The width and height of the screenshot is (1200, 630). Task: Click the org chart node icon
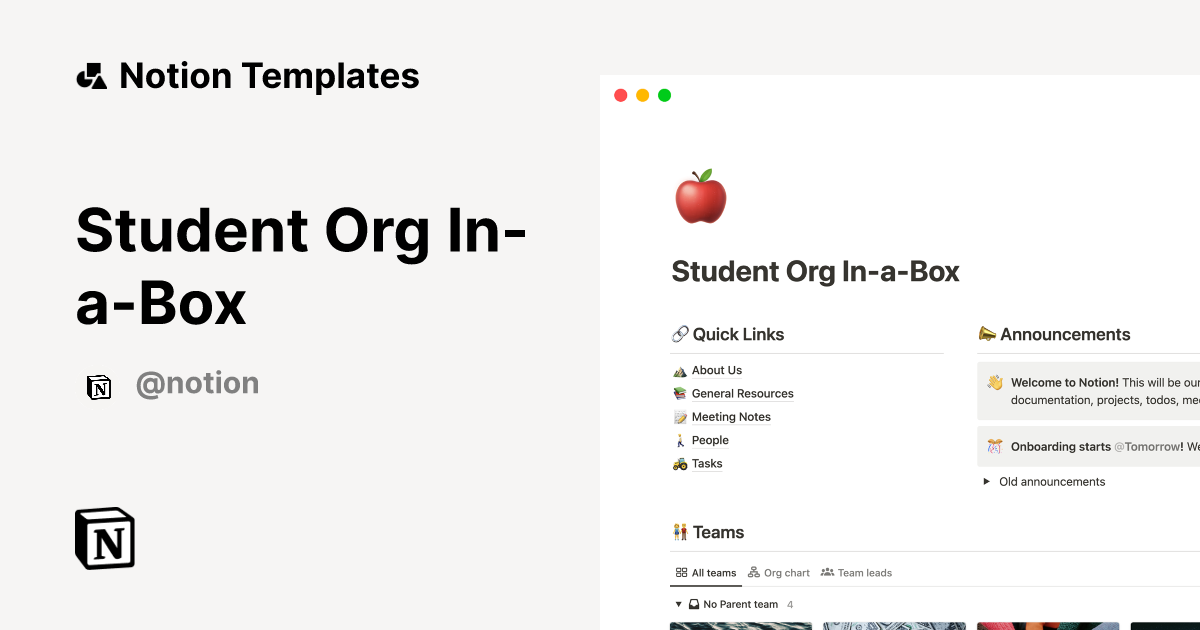[756, 572]
